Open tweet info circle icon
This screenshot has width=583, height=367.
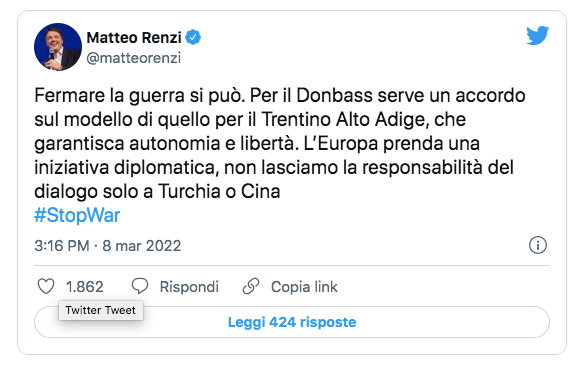(538, 245)
